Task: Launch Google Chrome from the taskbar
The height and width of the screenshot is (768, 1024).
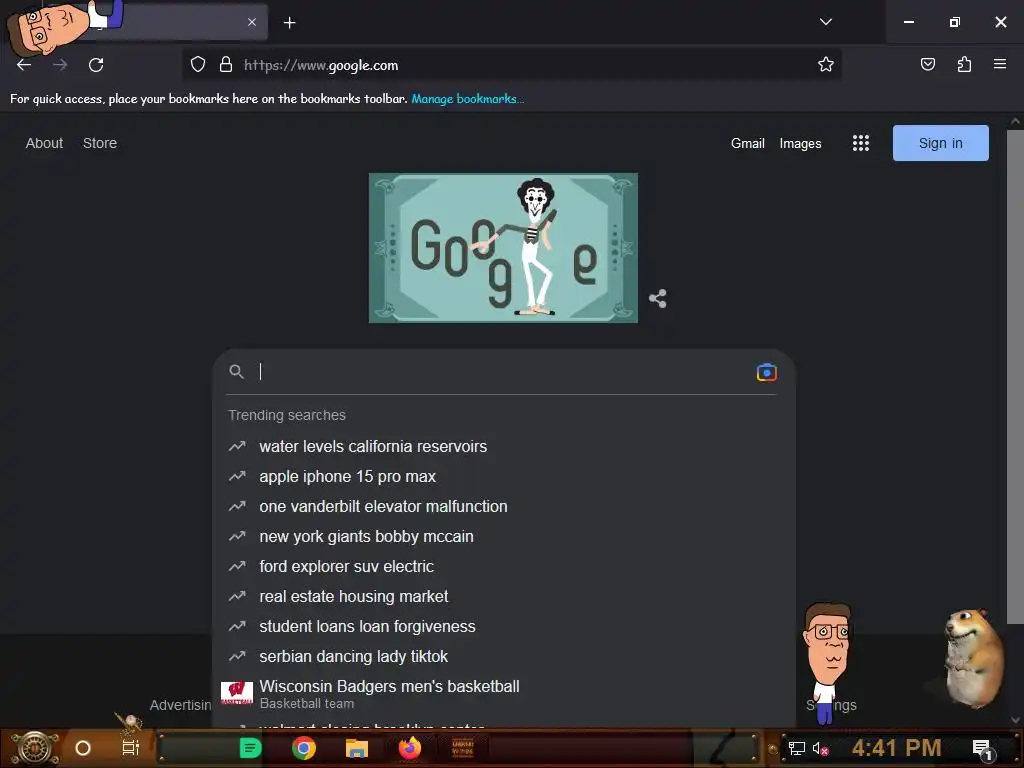Action: tap(304, 748)
